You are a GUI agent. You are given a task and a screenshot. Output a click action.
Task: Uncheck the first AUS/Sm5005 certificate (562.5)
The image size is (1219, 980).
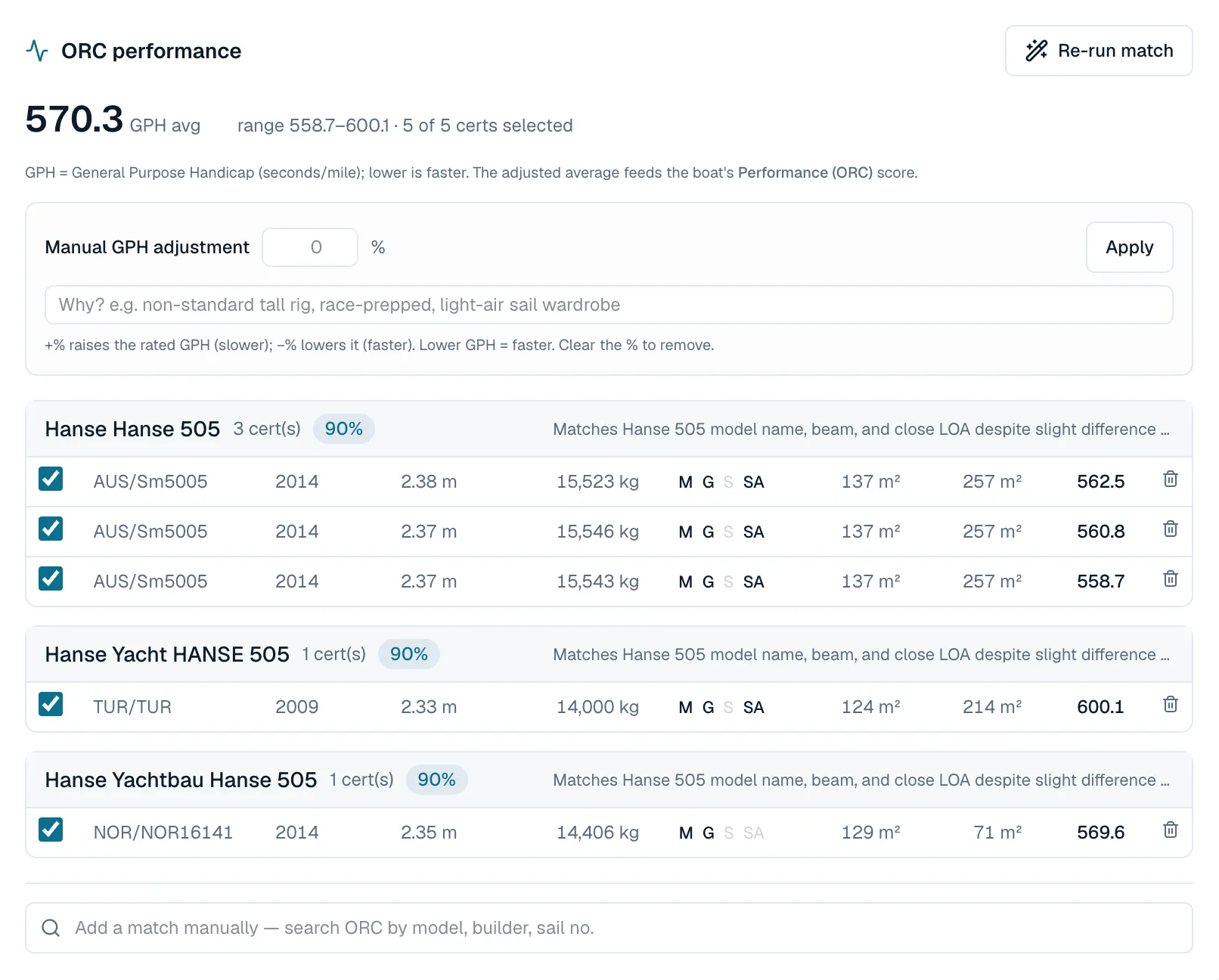pyautogui.click(x=51, y=479)
